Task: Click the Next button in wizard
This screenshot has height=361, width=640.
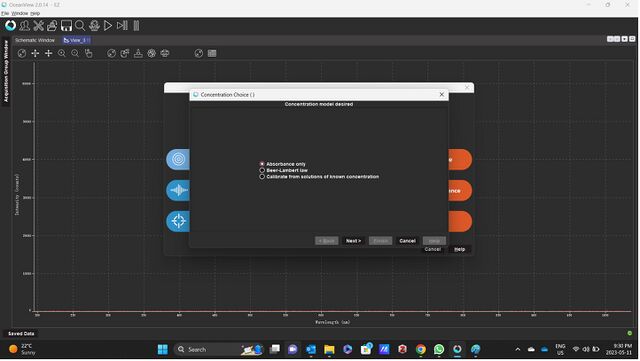Action: [353, 241]
